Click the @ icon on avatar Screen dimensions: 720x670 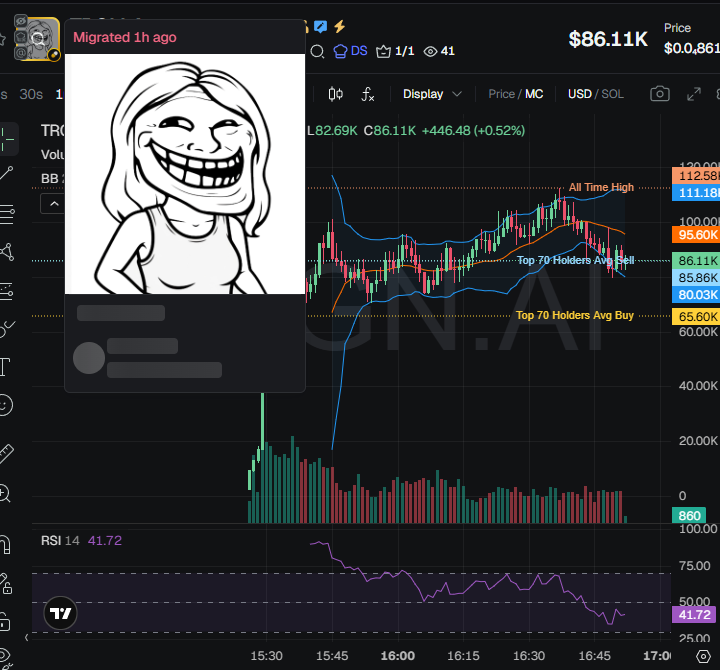click(21, 53)
